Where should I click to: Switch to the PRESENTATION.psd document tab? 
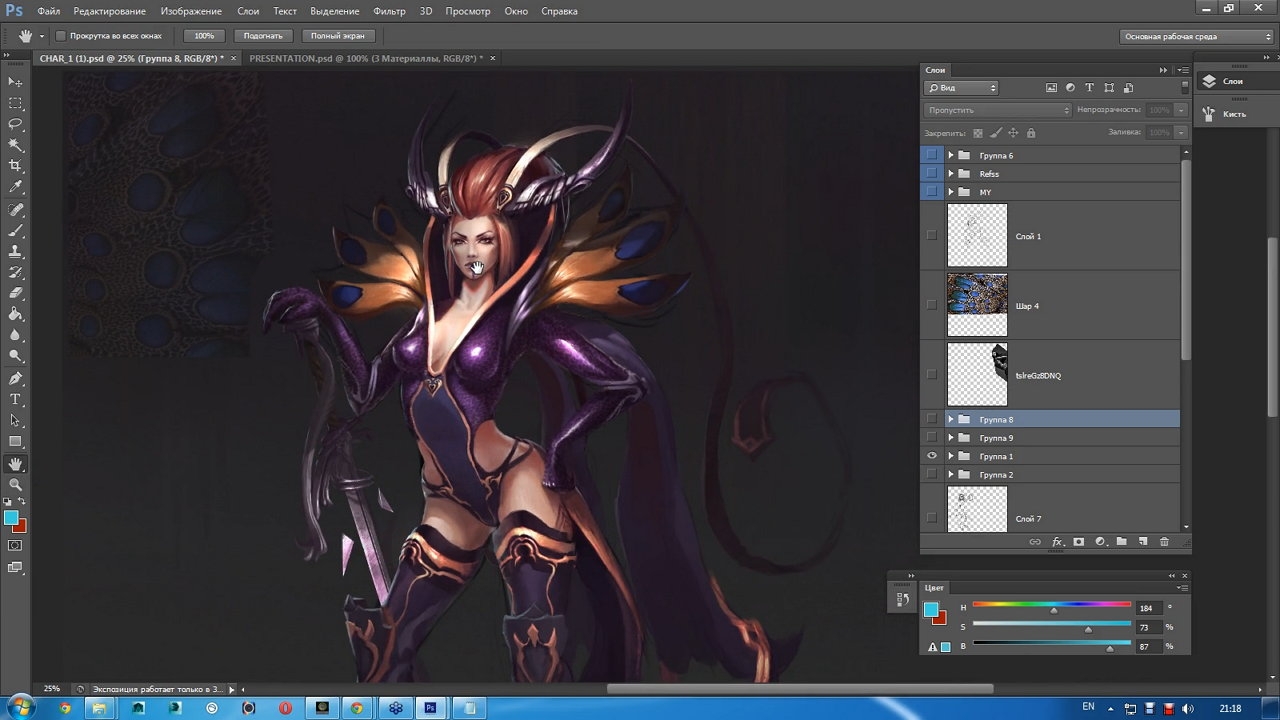click(x=366, y=58)
